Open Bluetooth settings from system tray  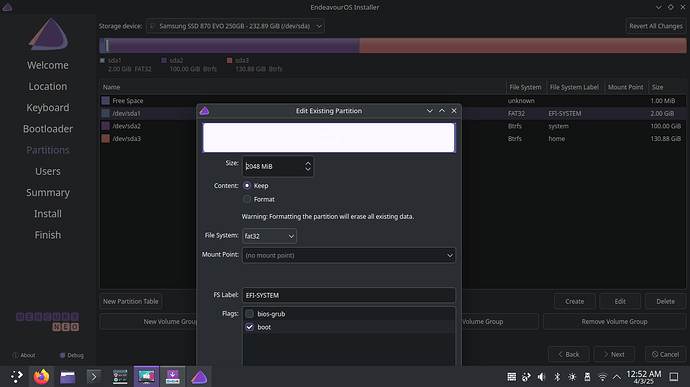[x=557, y=377]
